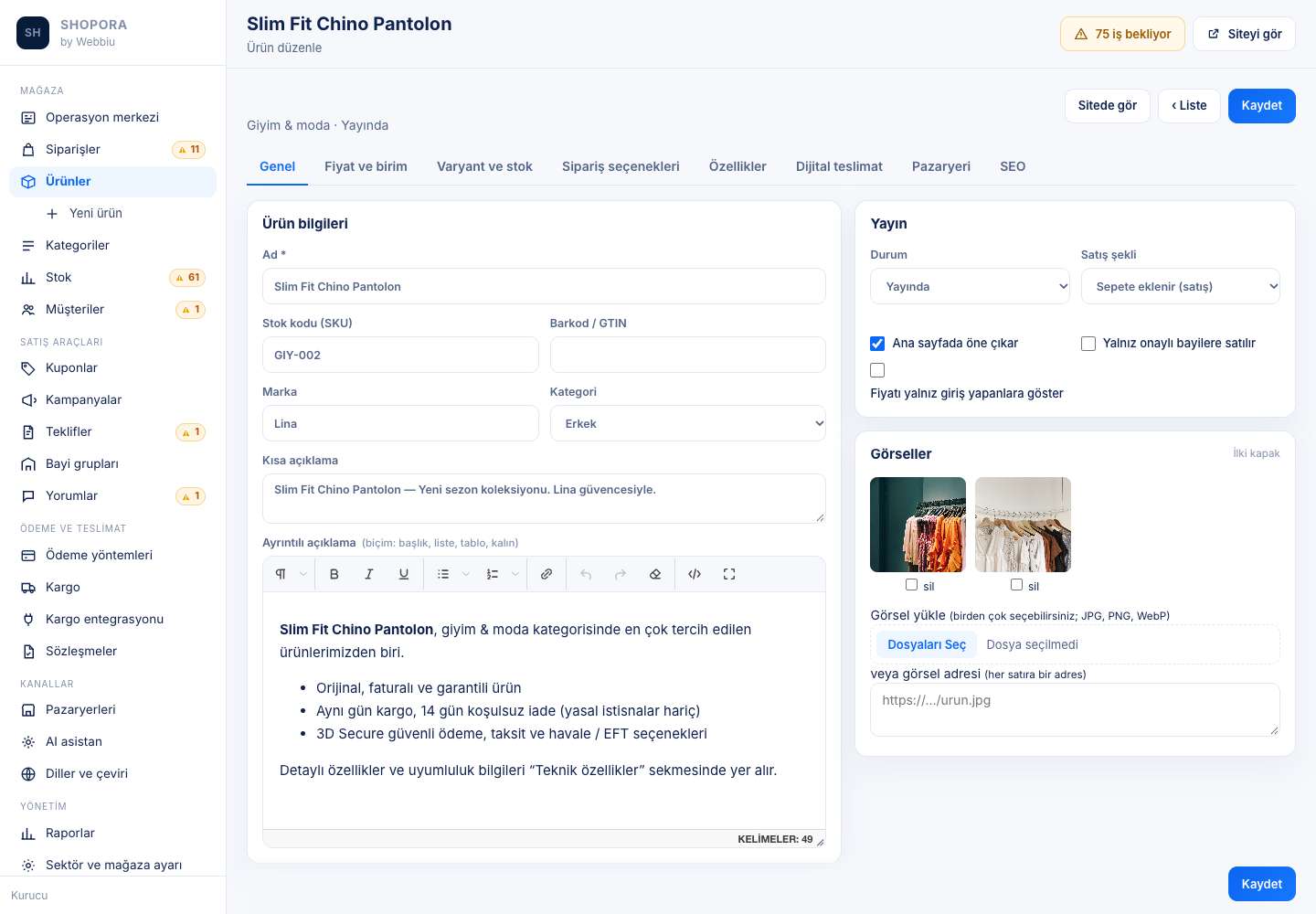This screenshot has height=914, width=1316.
Task: Tick the Fiyatı yalnız giriş yapanlara göster checkbox
Action: (877, 370)
